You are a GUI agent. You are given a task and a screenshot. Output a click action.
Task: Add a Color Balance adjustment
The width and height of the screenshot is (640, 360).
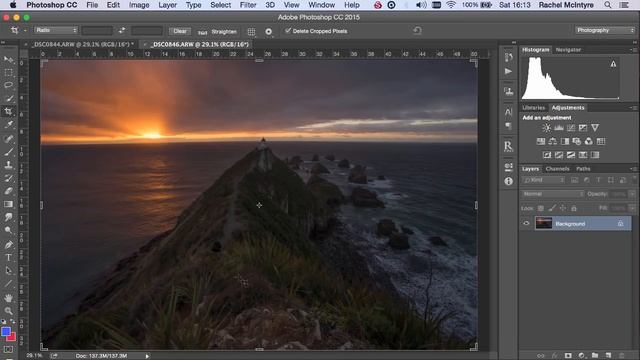point(553,141)
